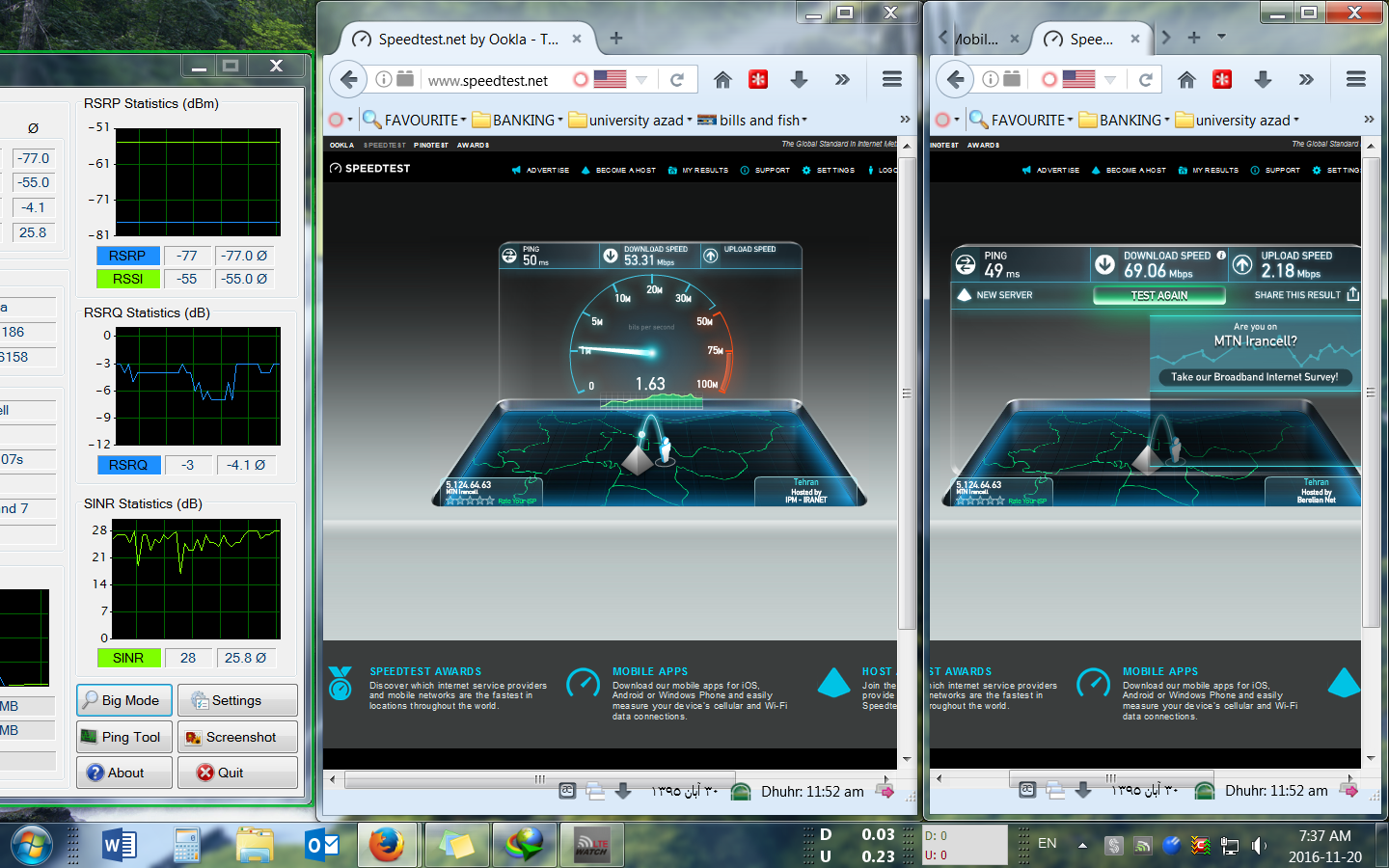Click red extension icon in left Firefox toolbar
The image size is (1389, 868).
[758, 79]
